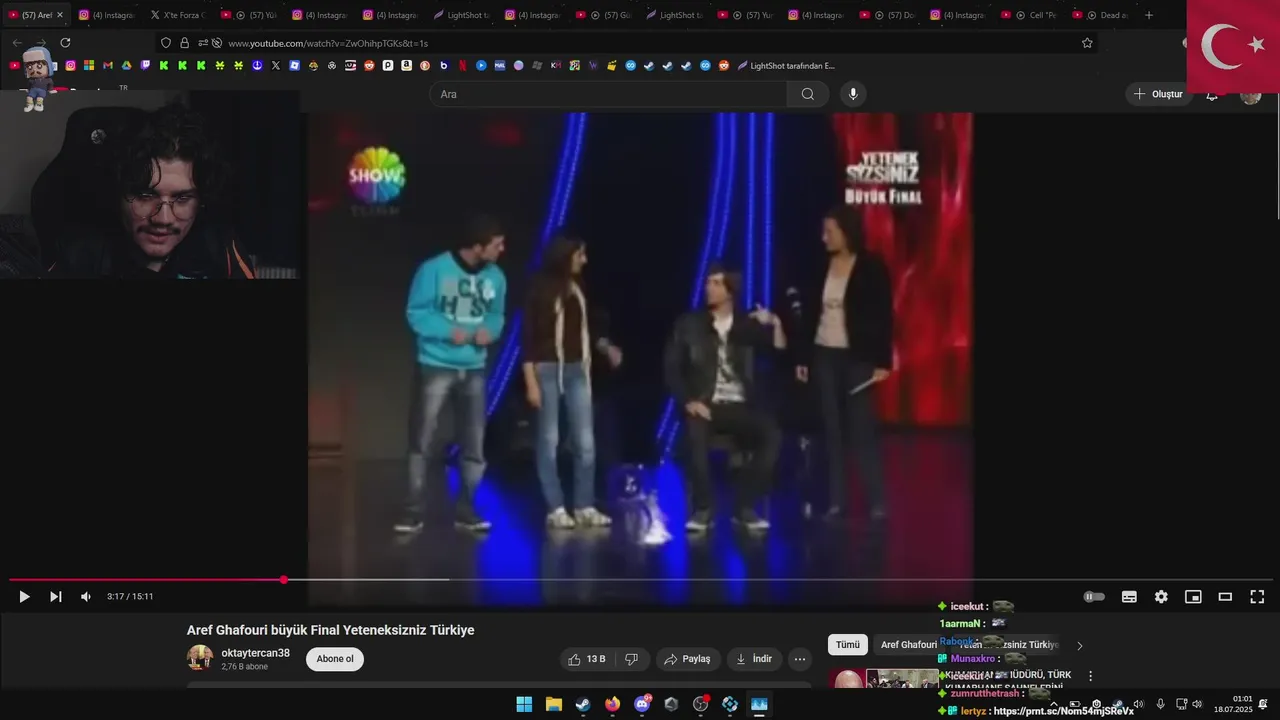This screenshot has height=720, width=1280.
Task: Dislike the video
Action: pyautogui.click(x=631, y=659)
